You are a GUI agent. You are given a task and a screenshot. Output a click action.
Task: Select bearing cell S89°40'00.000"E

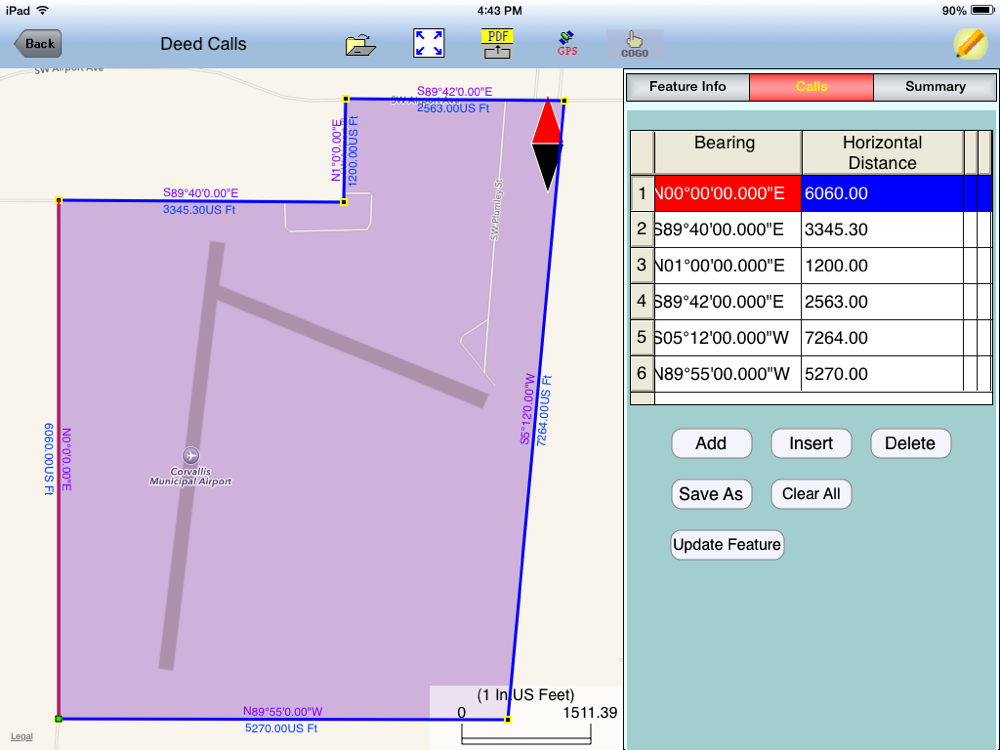point(728,230)
